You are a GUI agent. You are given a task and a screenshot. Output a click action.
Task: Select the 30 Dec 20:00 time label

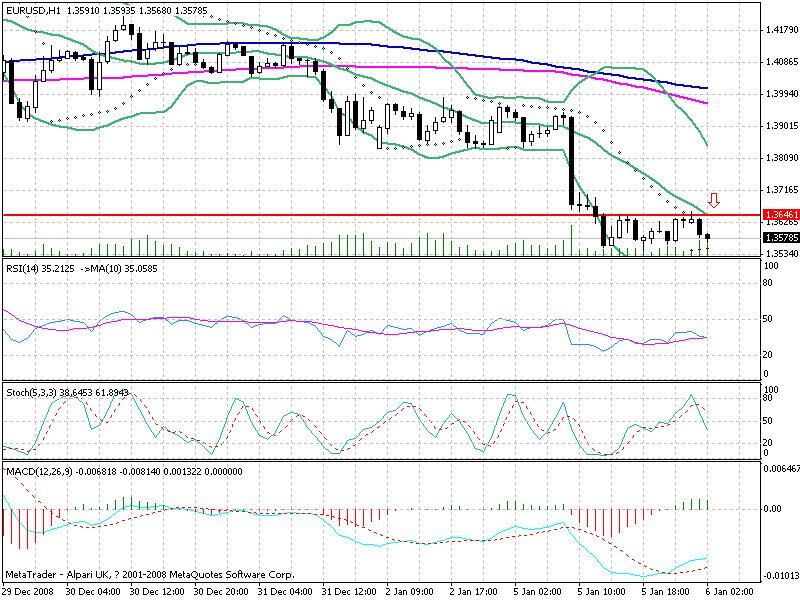[221, 591]
